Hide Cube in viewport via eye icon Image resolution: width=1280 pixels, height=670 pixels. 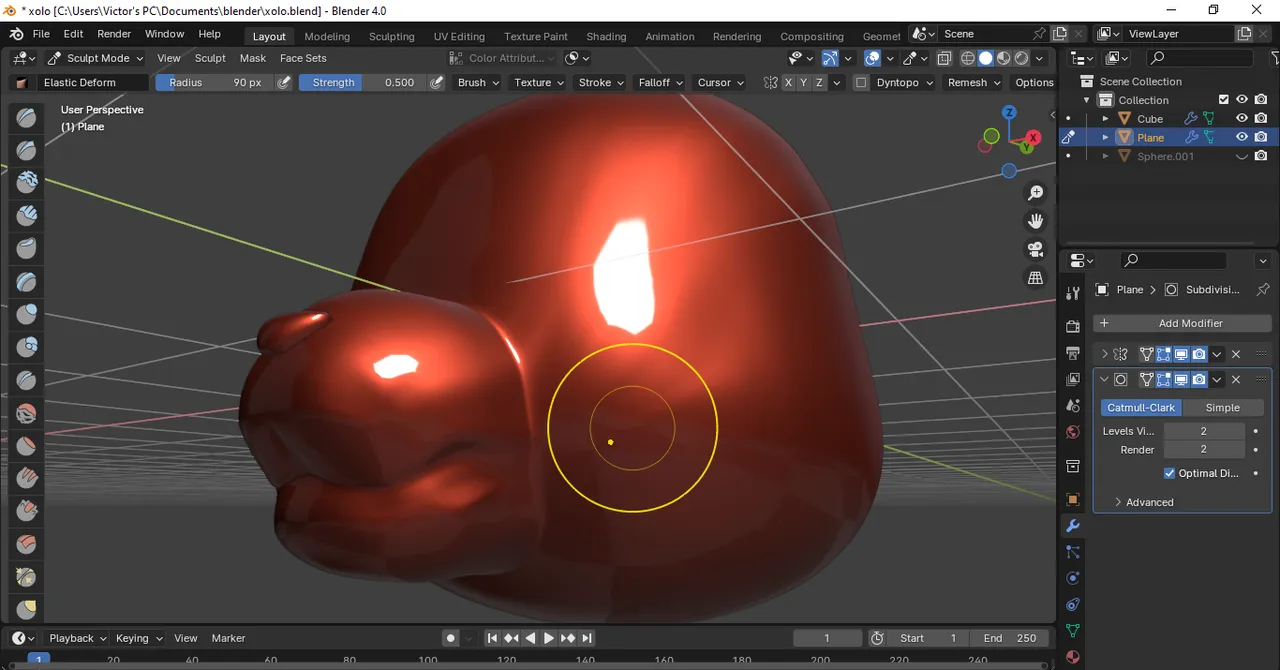[1242, 118]
